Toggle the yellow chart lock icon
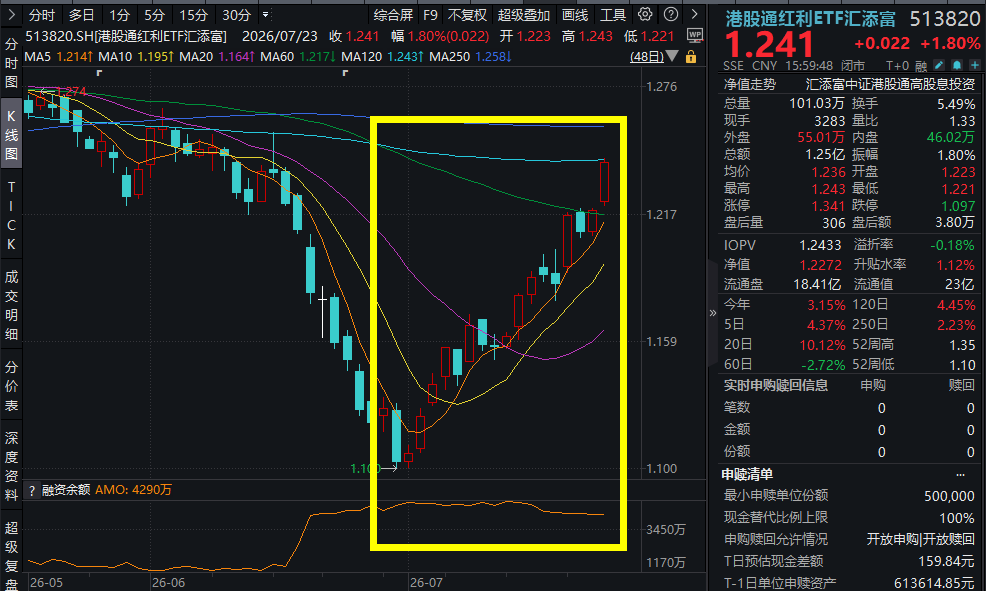 pyautogui.click(x=691, y=57)
